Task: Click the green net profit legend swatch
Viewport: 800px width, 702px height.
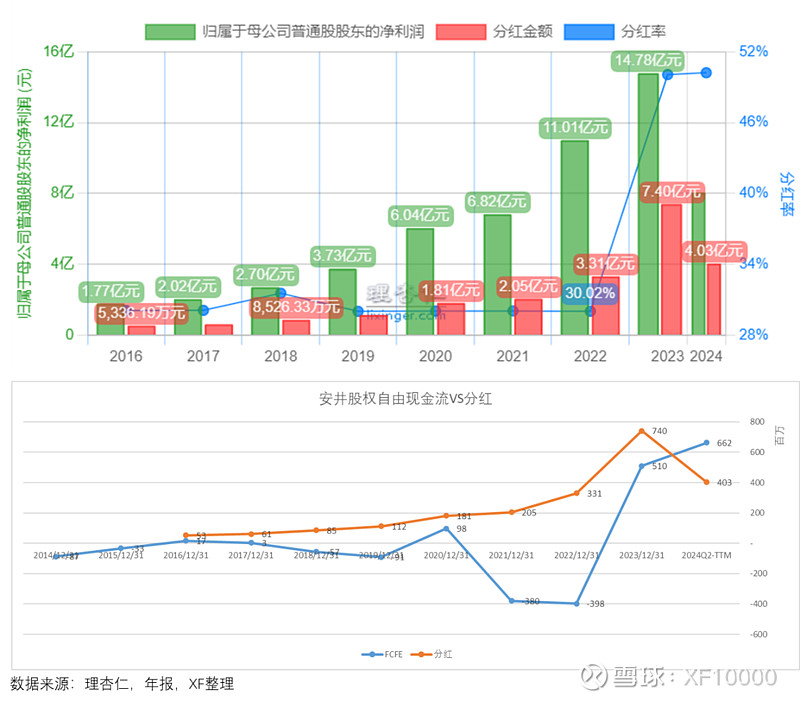Action: [x=170, y=32]
